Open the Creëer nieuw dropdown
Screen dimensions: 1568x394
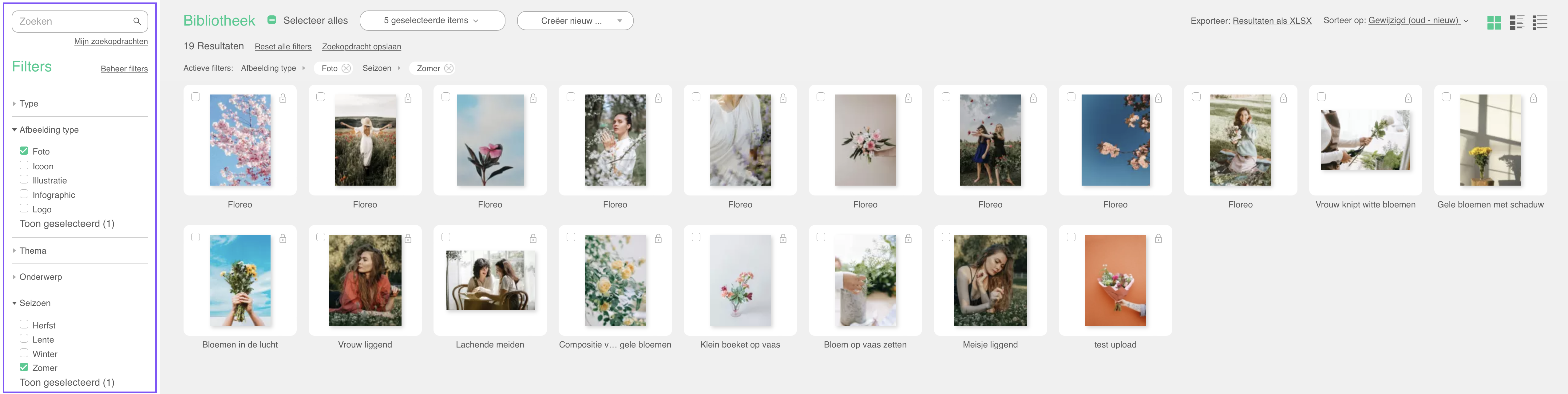(x=575, y=21)
